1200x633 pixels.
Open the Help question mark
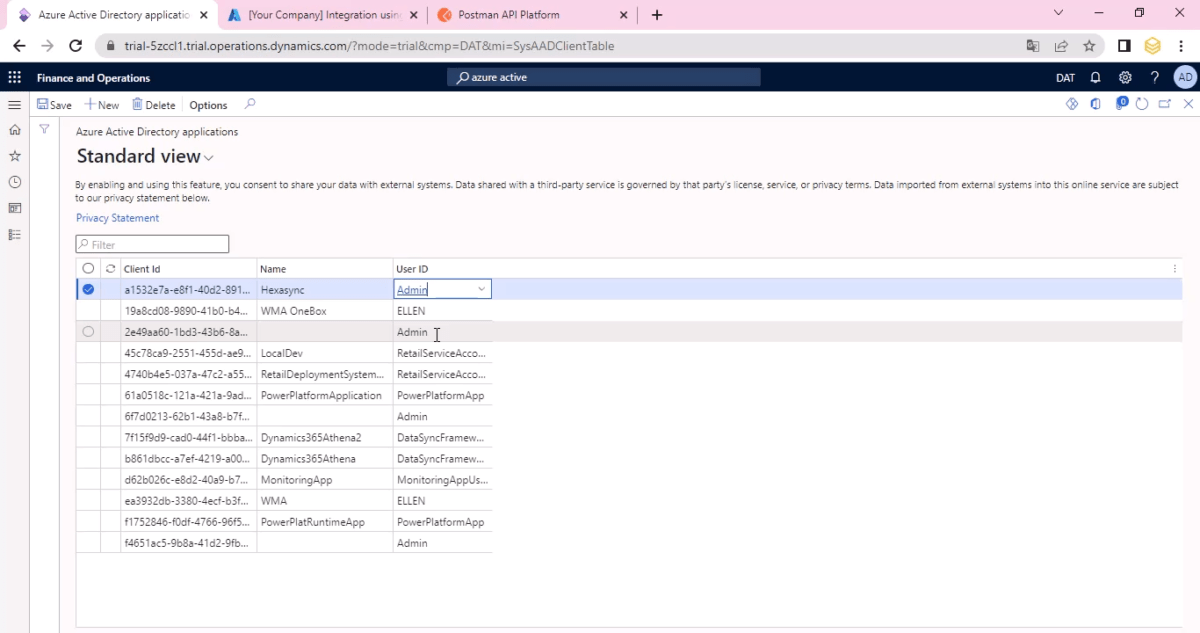(1154, 78)
